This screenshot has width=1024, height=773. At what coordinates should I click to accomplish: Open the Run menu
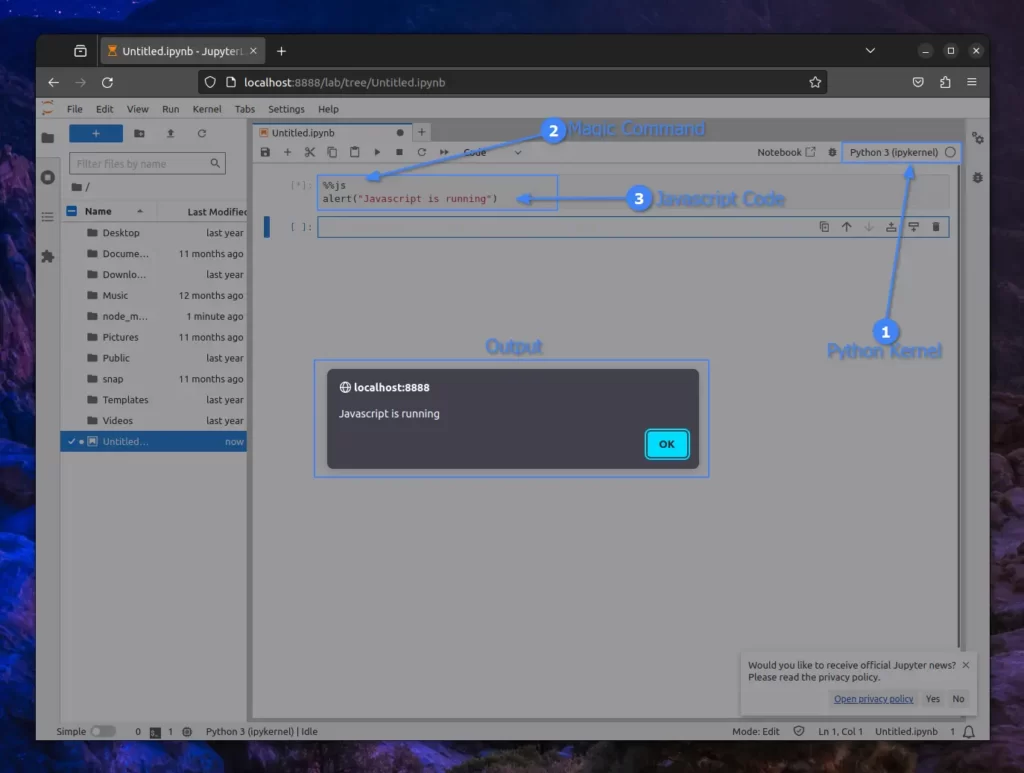[x=170, y=109]
